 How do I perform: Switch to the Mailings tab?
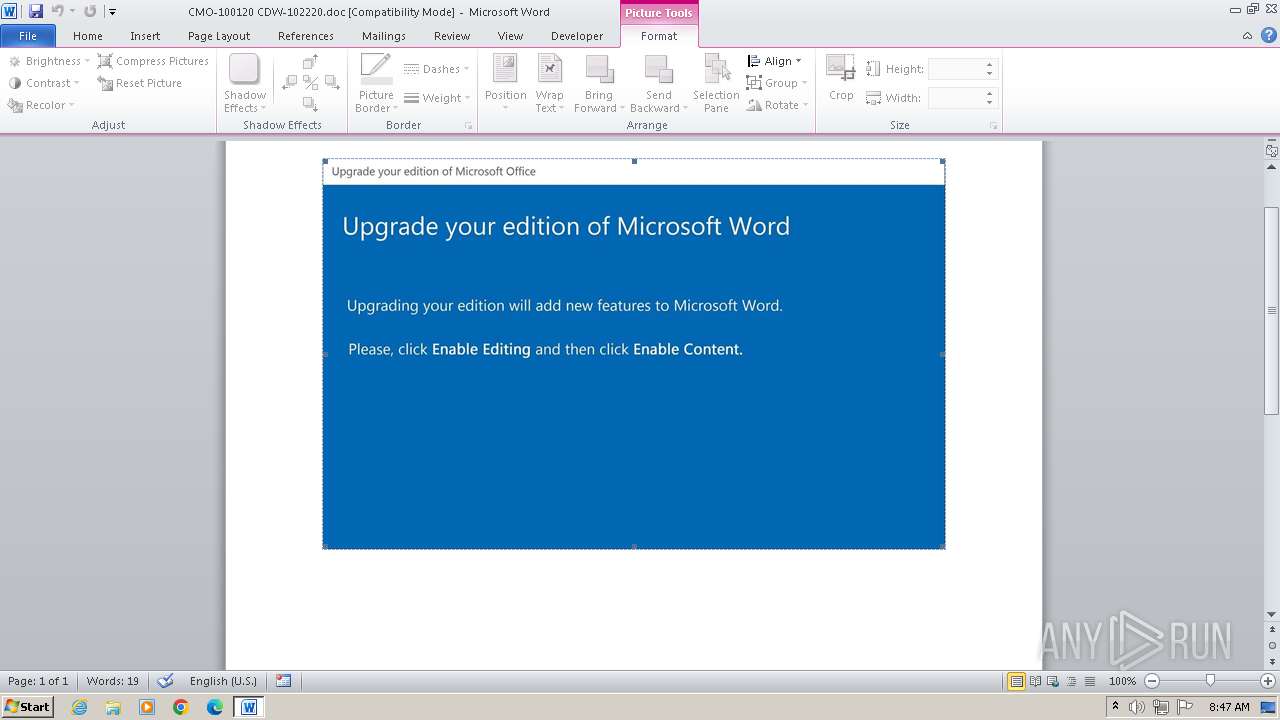(384, 36)
